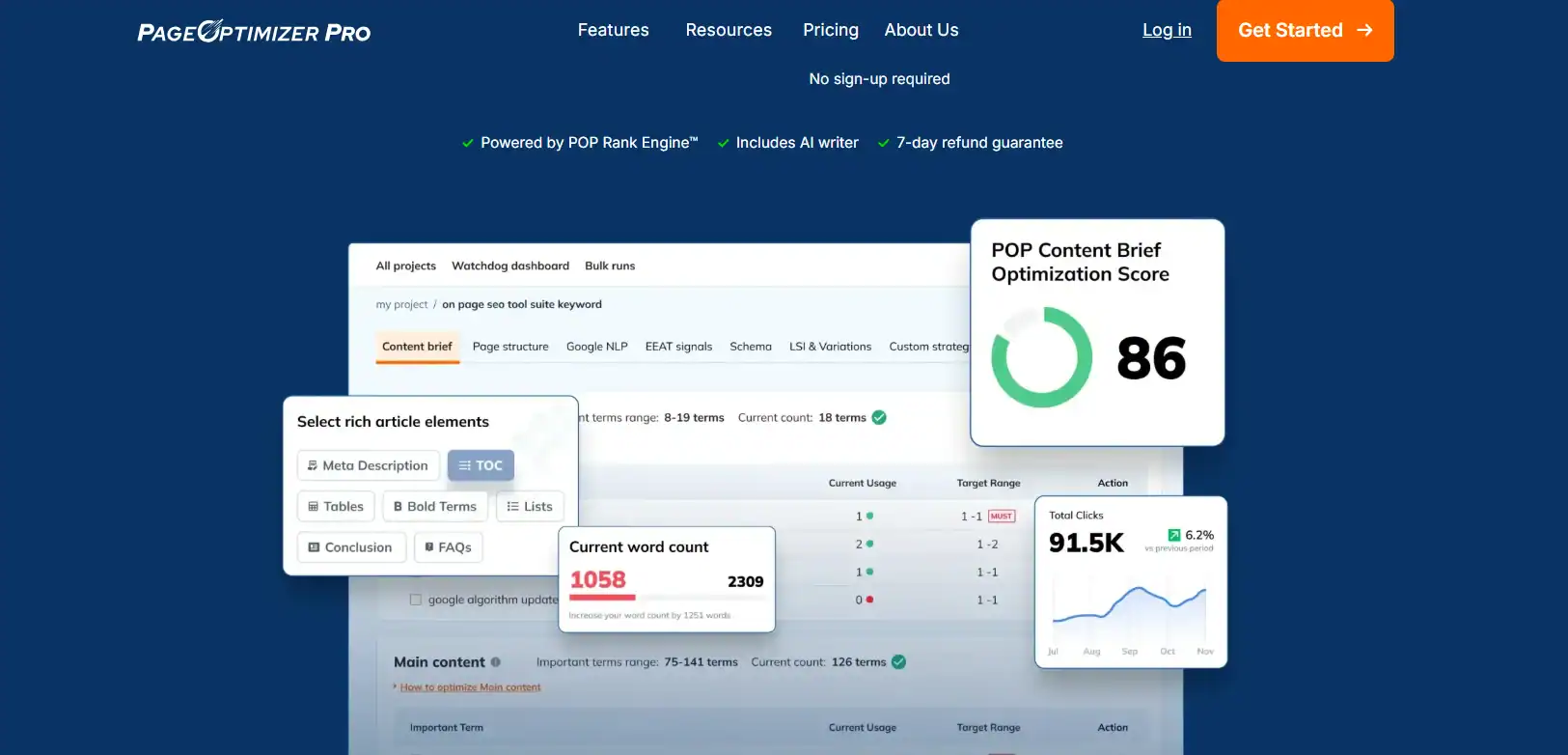Click the green 6.2% trend arrow icon
Viewport: 1568px width, 755px height.
coord(1174,535)
